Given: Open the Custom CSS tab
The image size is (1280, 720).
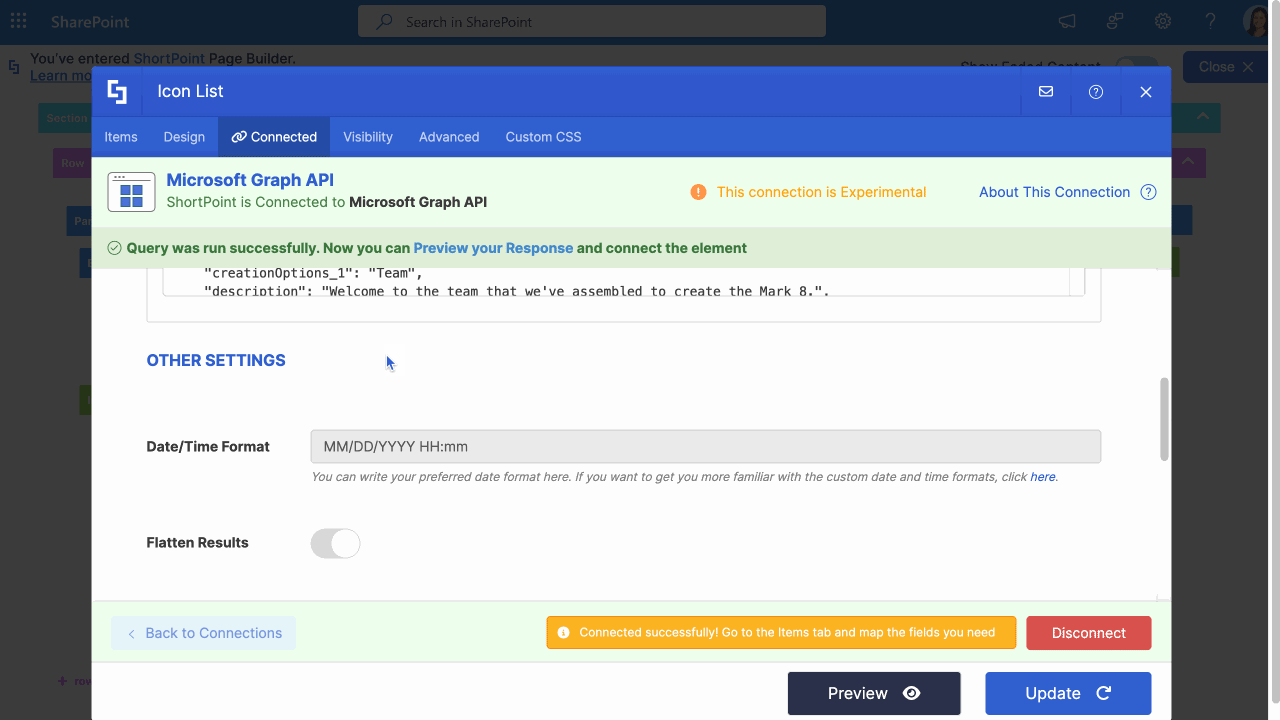Looking at the screenshot, I should (543, 137).
